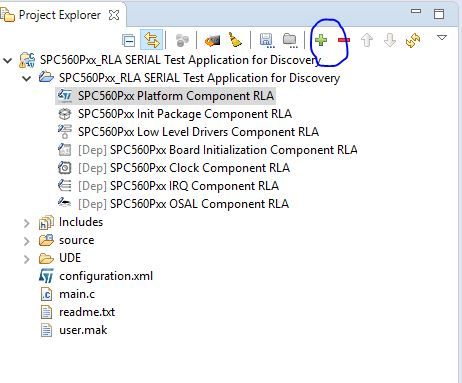Image resolution: width=462 pixels, height=383 pixels.
Task: Click the Generate code chip icon
Action: [212, 41]
